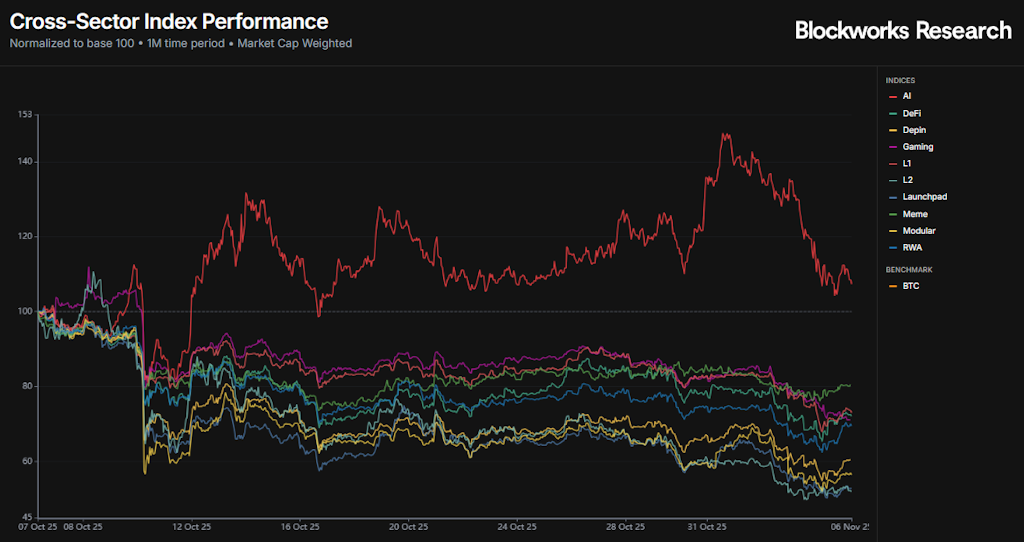1024x542 pixels.
Task: Select the Launchpad legend entry
Action: (924, 197)
